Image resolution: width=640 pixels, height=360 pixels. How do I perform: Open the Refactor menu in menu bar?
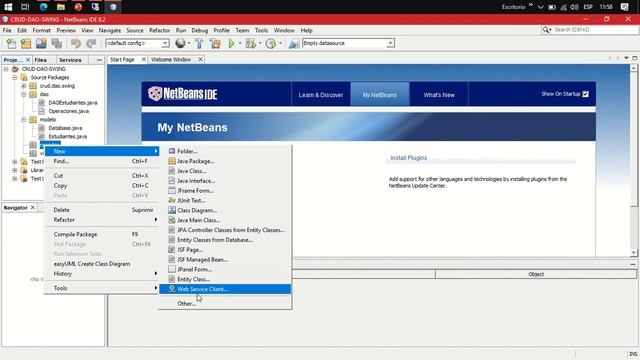click(x=159, y=30)
